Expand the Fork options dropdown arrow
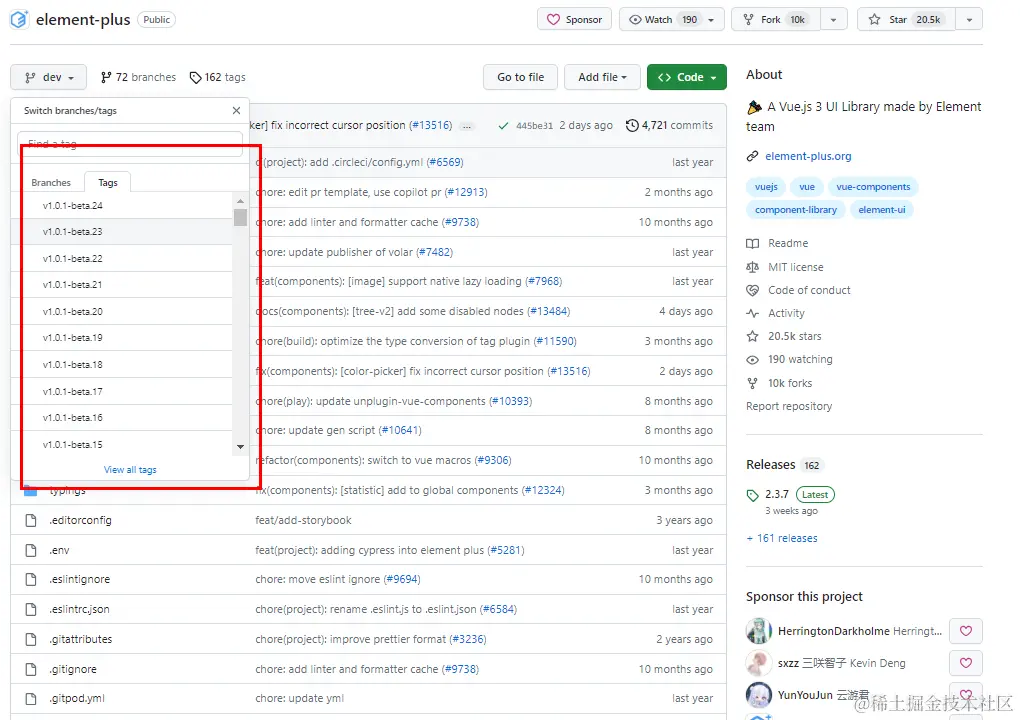Image resolution: width=1020 pixels, height=720 pixels. 833,20
